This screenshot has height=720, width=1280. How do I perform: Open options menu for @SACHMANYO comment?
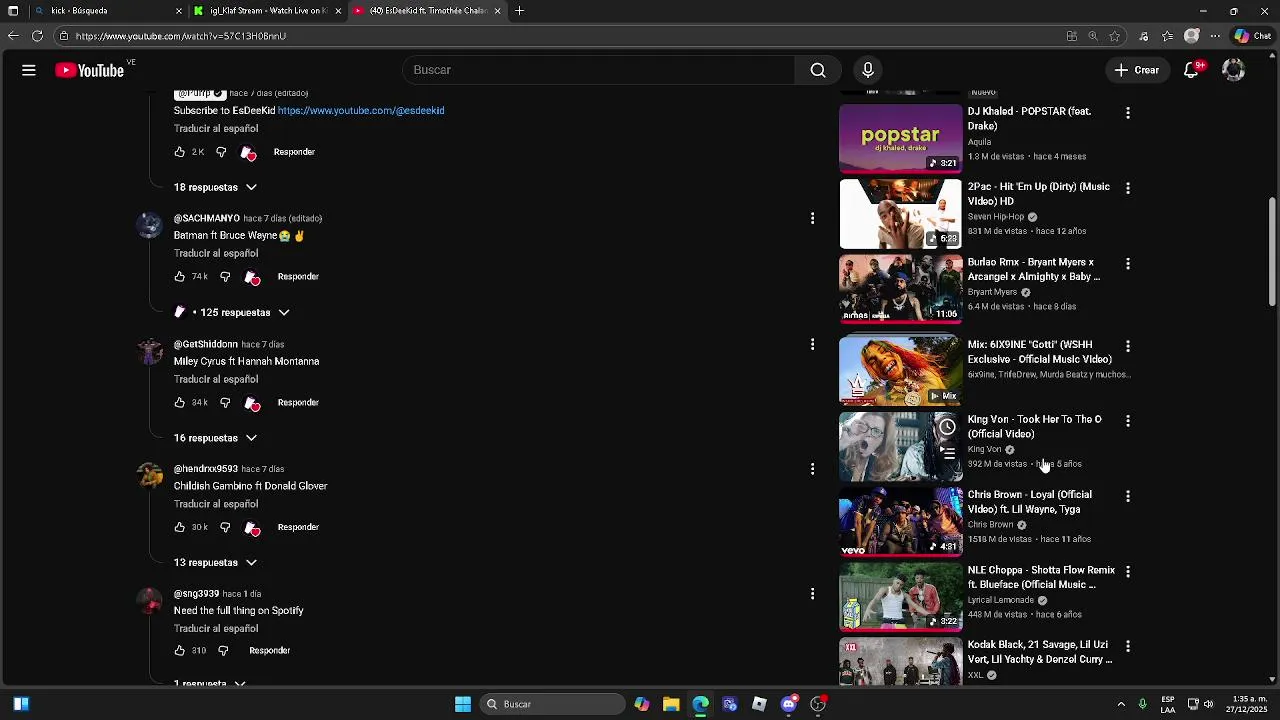[812, 218]
